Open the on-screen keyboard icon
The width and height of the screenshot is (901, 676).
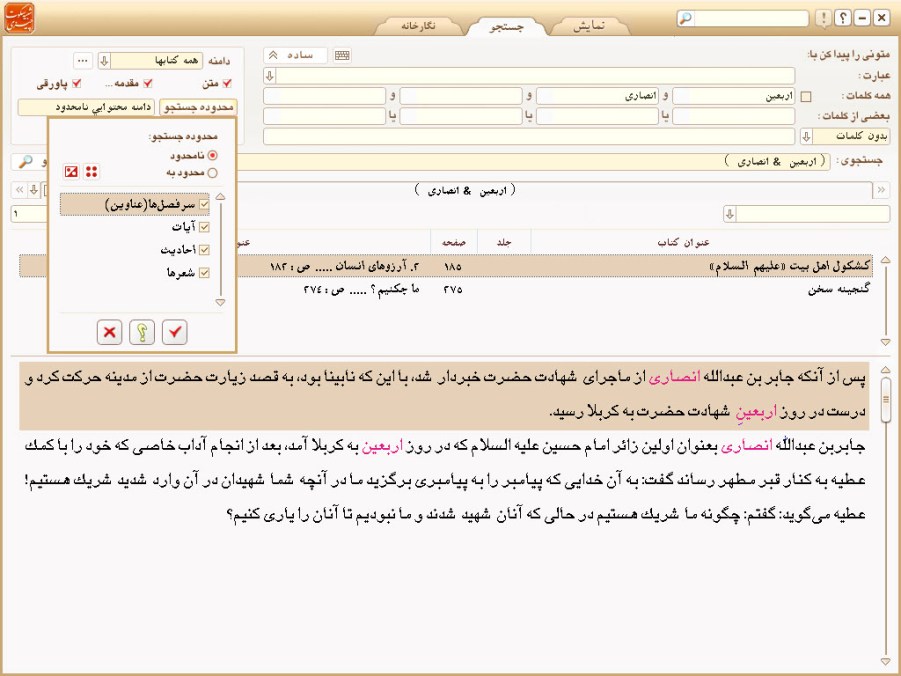coord(342,55)
